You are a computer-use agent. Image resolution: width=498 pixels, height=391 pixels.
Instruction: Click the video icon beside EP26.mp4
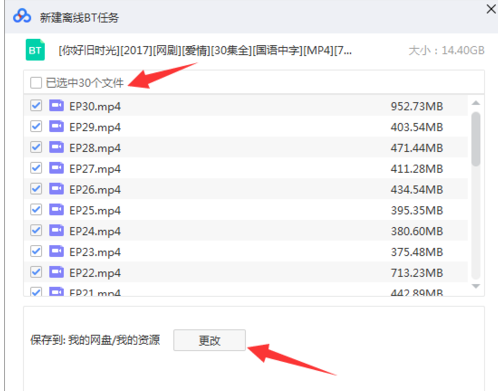pyautogui.click(x=56, y=189)
